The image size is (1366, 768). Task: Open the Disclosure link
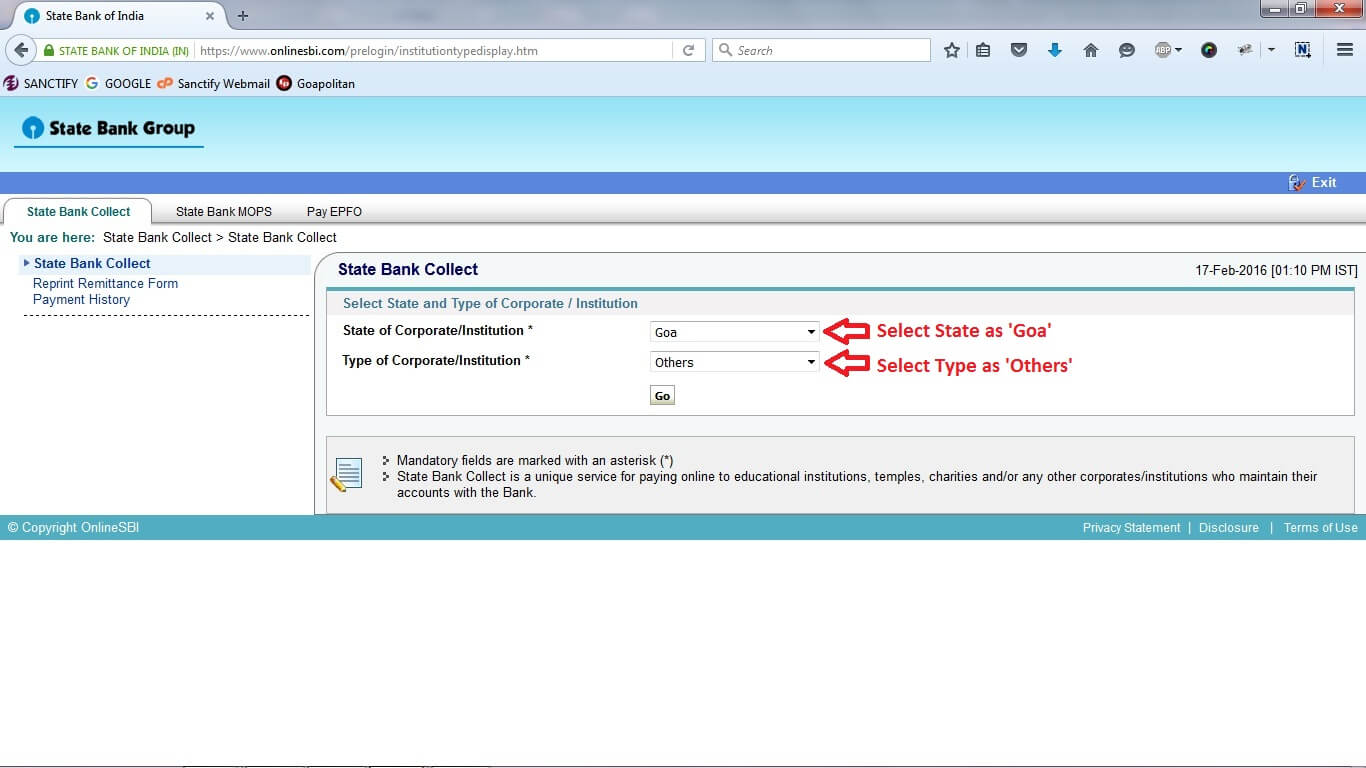[x=1228, y=528]
